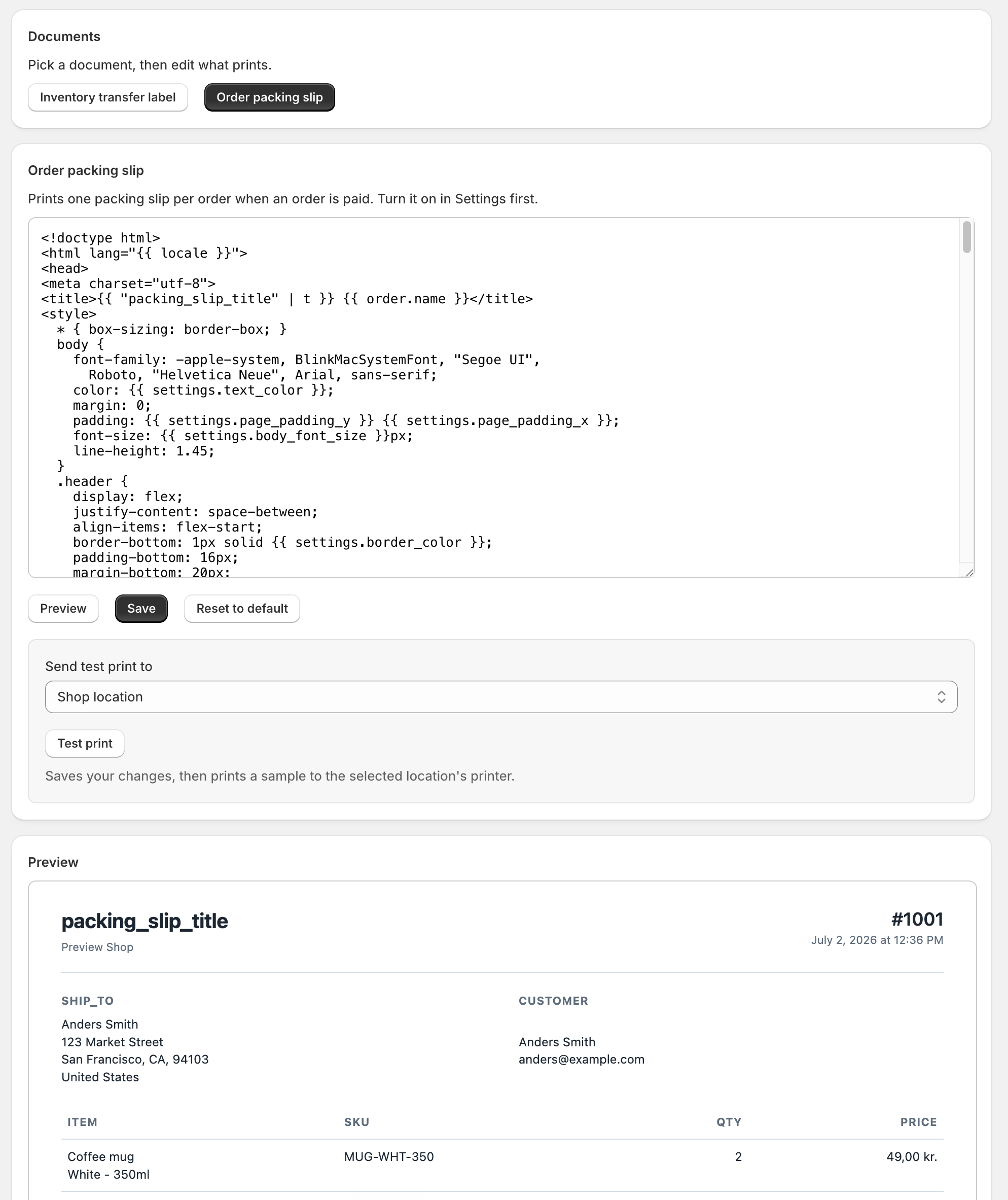Viewport: 1008px width, 1200px height.
Task: Click Reset to default
Action: [242, 609]
